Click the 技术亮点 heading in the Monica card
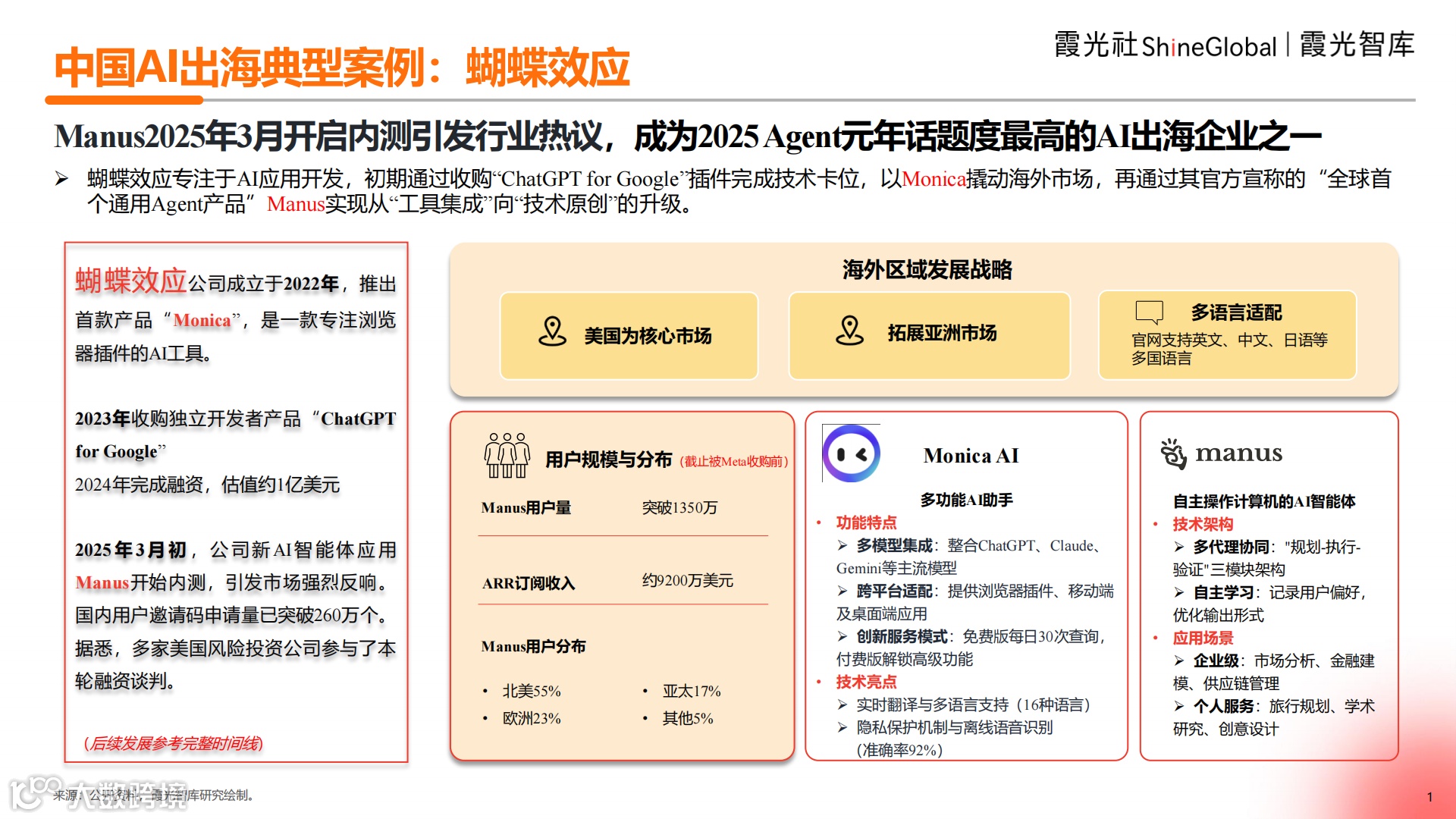The image size is (1456, 819). point(866,682)
